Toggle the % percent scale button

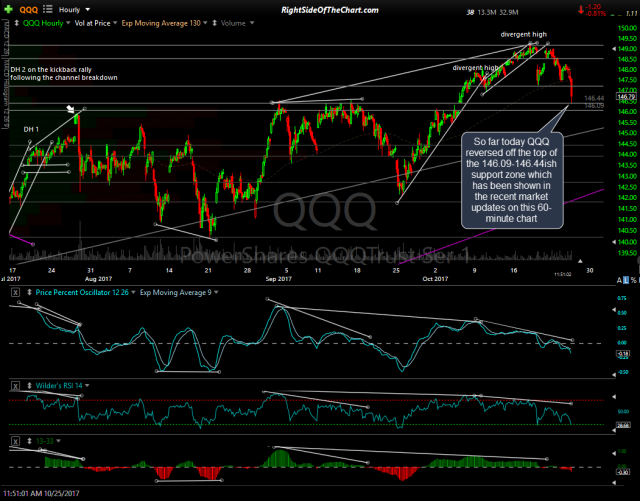[x=633, y=280]
